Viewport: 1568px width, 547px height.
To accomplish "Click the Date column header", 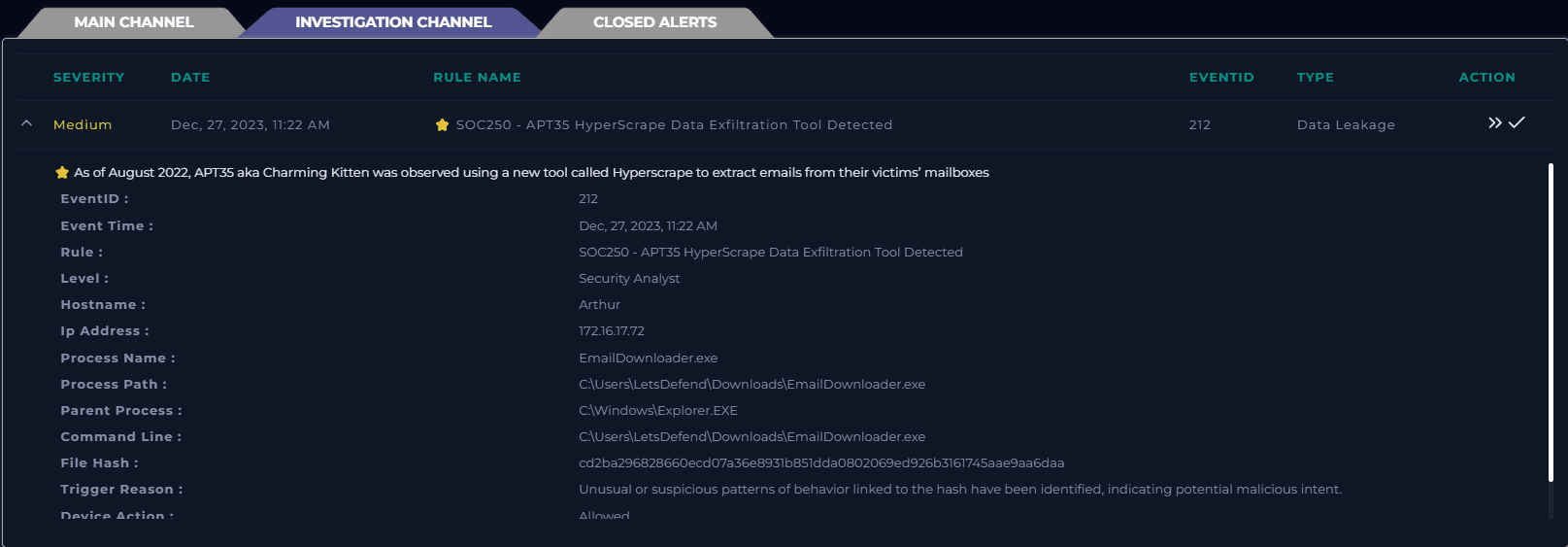I will click(190, 77).
